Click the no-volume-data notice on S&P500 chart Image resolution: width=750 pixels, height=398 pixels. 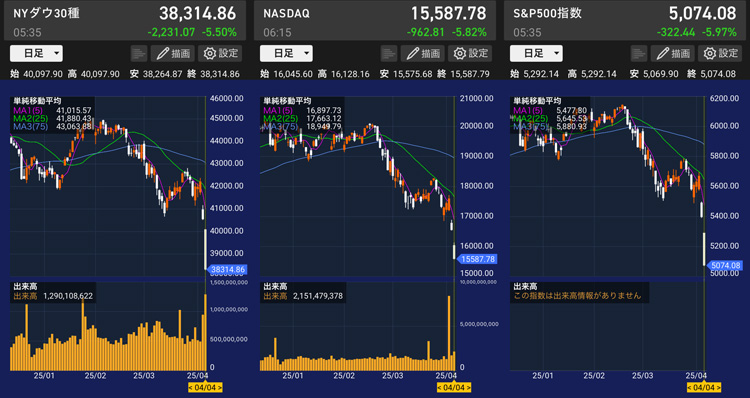577,296
